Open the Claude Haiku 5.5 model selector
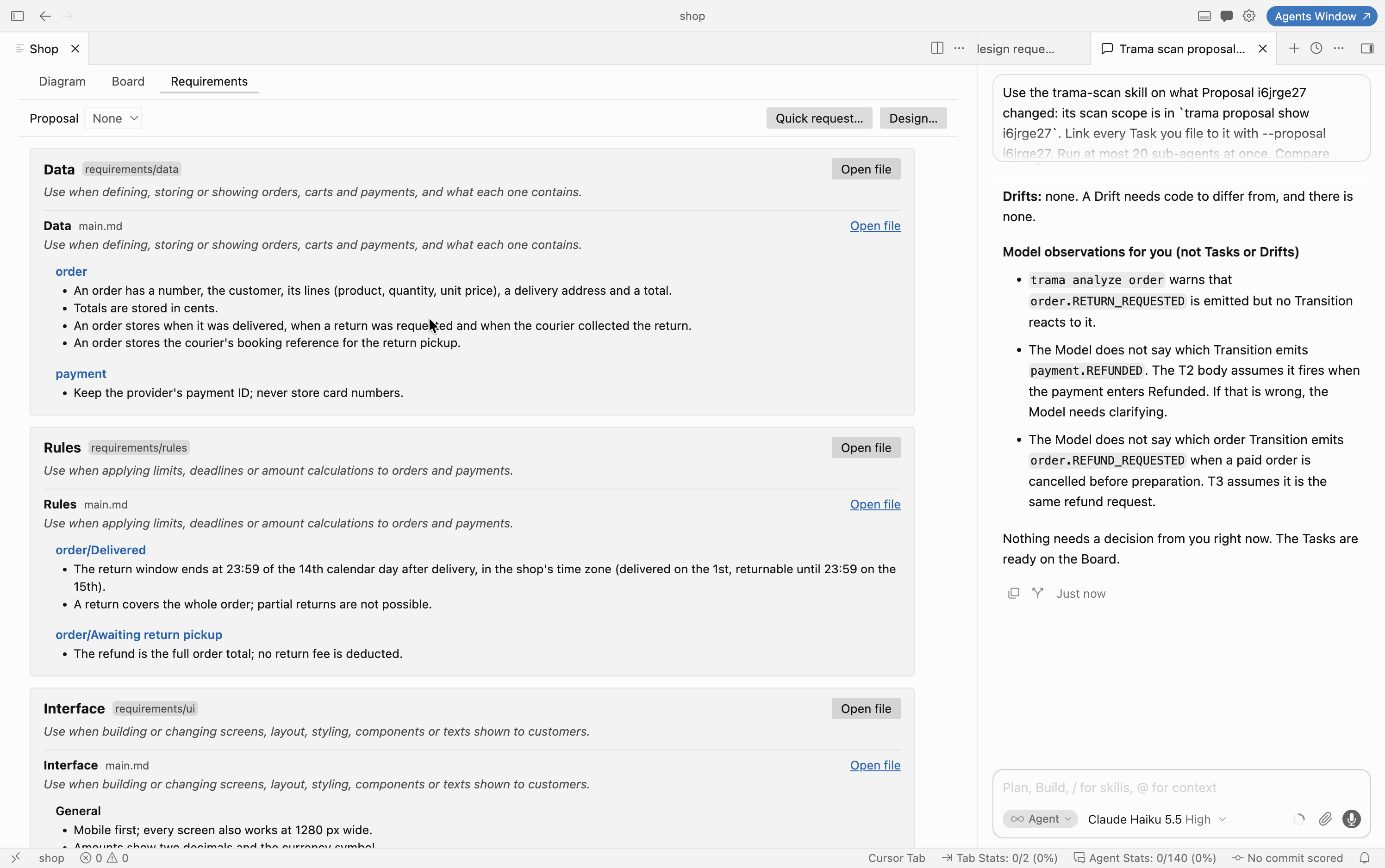1385x868 pixels. point(1156,819)
